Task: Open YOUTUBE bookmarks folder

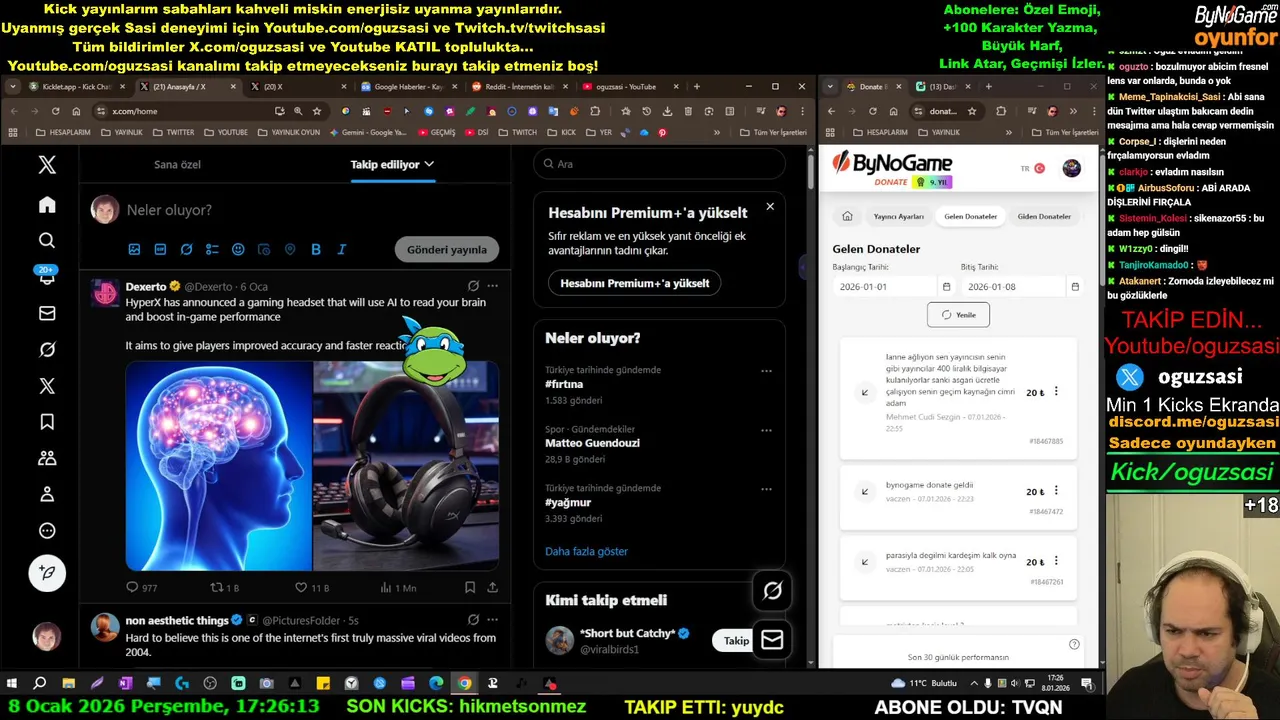Action: click(227, 132)
